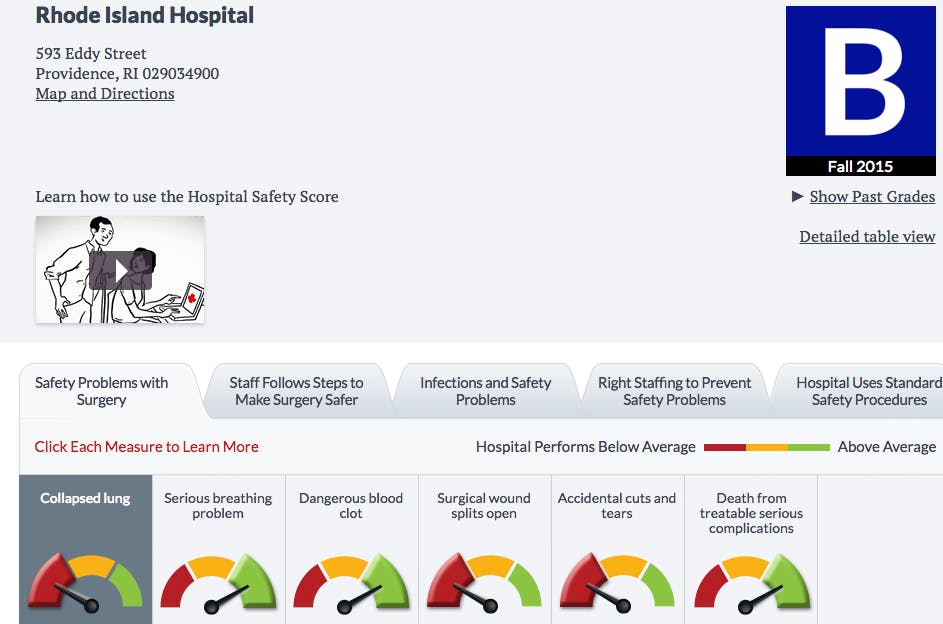The height and width of the screenshot is (624, 943).
Task: Click the B grade Fall 2015 badge
Action: [860, 91]
